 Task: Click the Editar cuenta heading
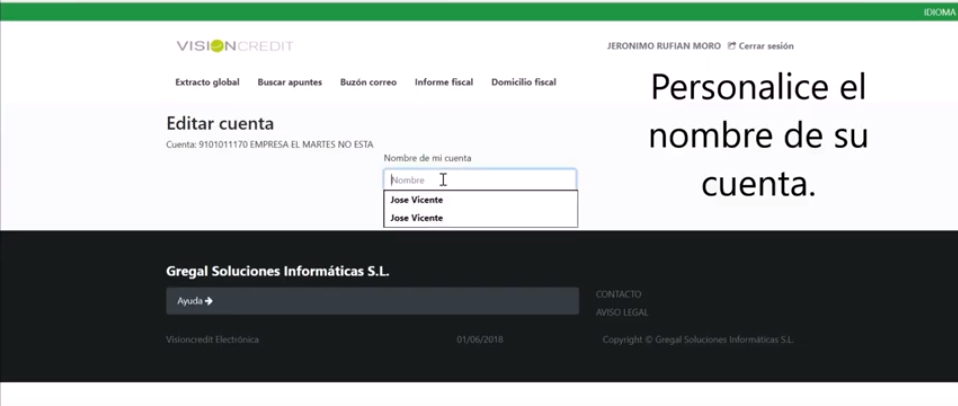(x=220, y=124)
